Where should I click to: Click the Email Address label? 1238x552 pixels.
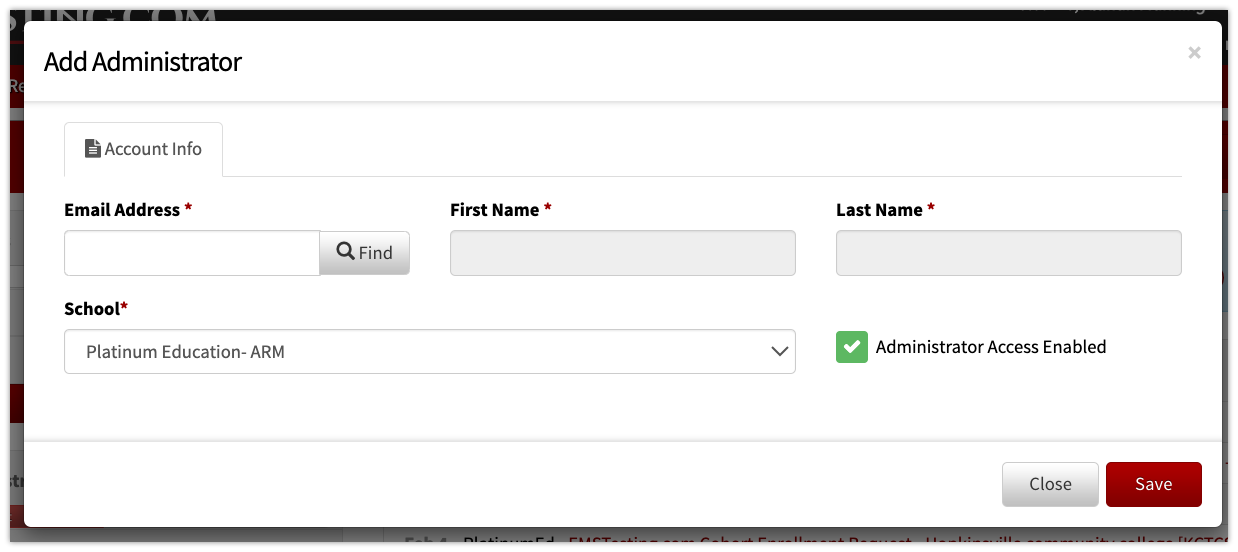coord(122,210)
